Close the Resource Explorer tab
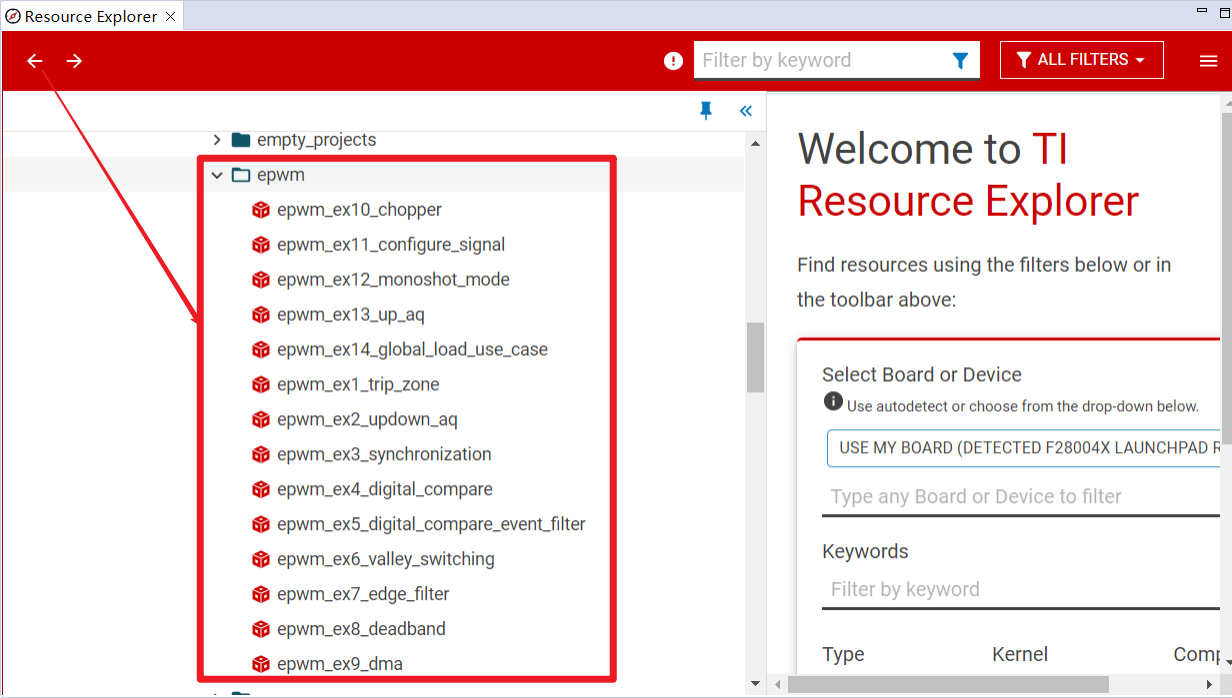This screenshot has width=1232, height=698. click(170, 16)
